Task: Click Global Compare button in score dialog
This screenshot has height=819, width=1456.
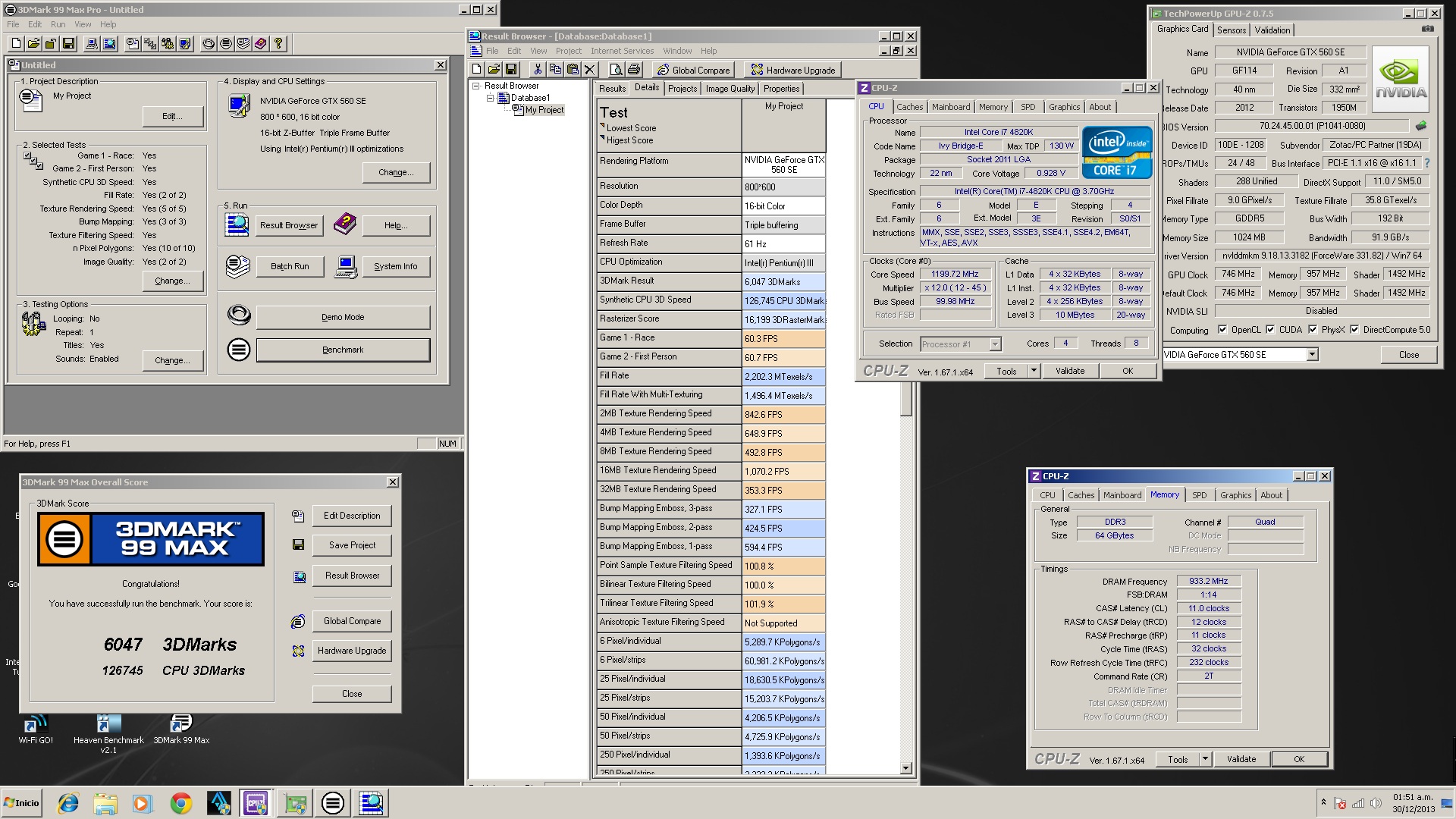Action: [x=352, y=621]
